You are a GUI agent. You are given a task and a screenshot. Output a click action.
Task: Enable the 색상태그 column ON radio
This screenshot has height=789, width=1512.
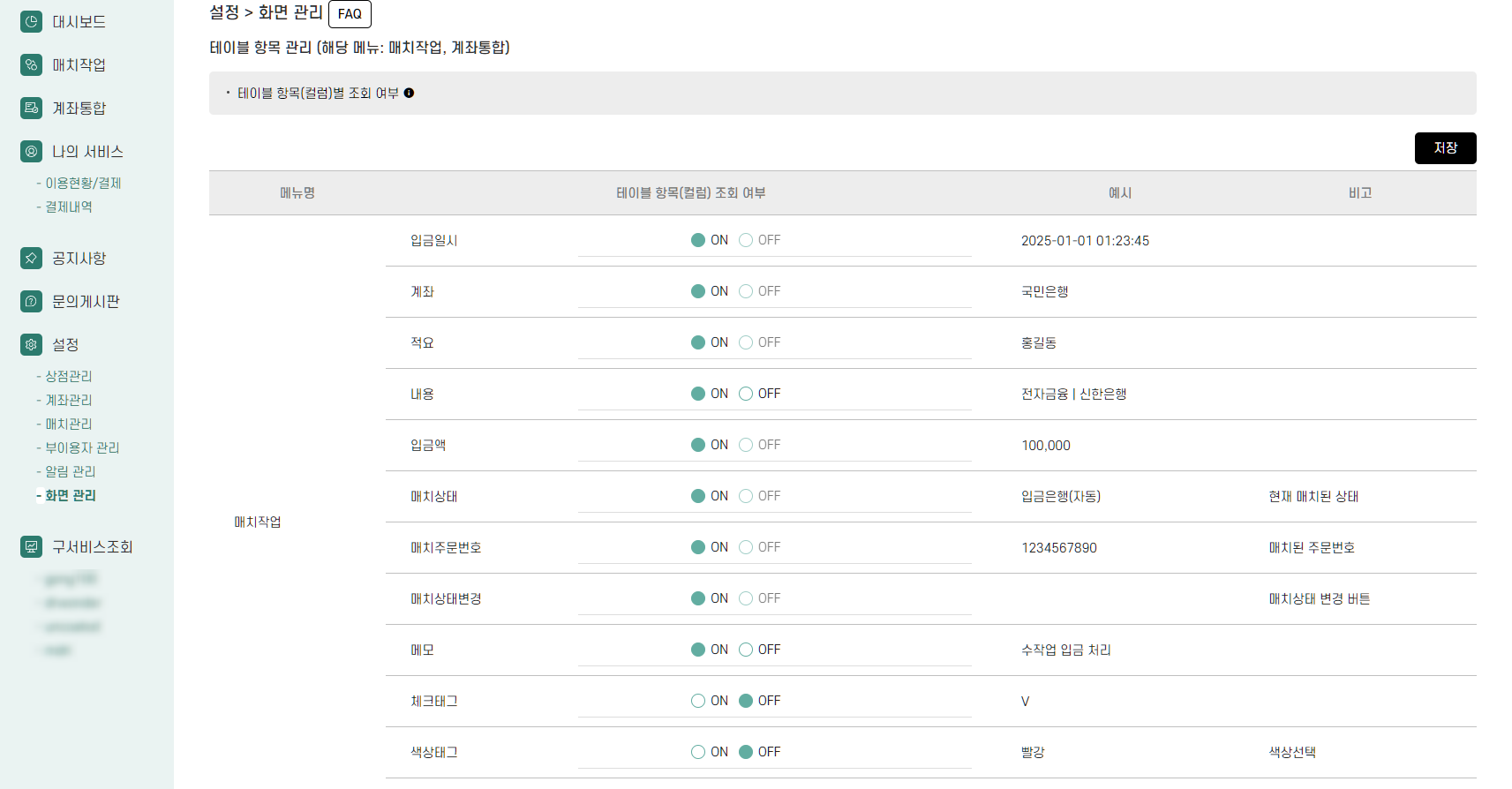tap(698, 752)
